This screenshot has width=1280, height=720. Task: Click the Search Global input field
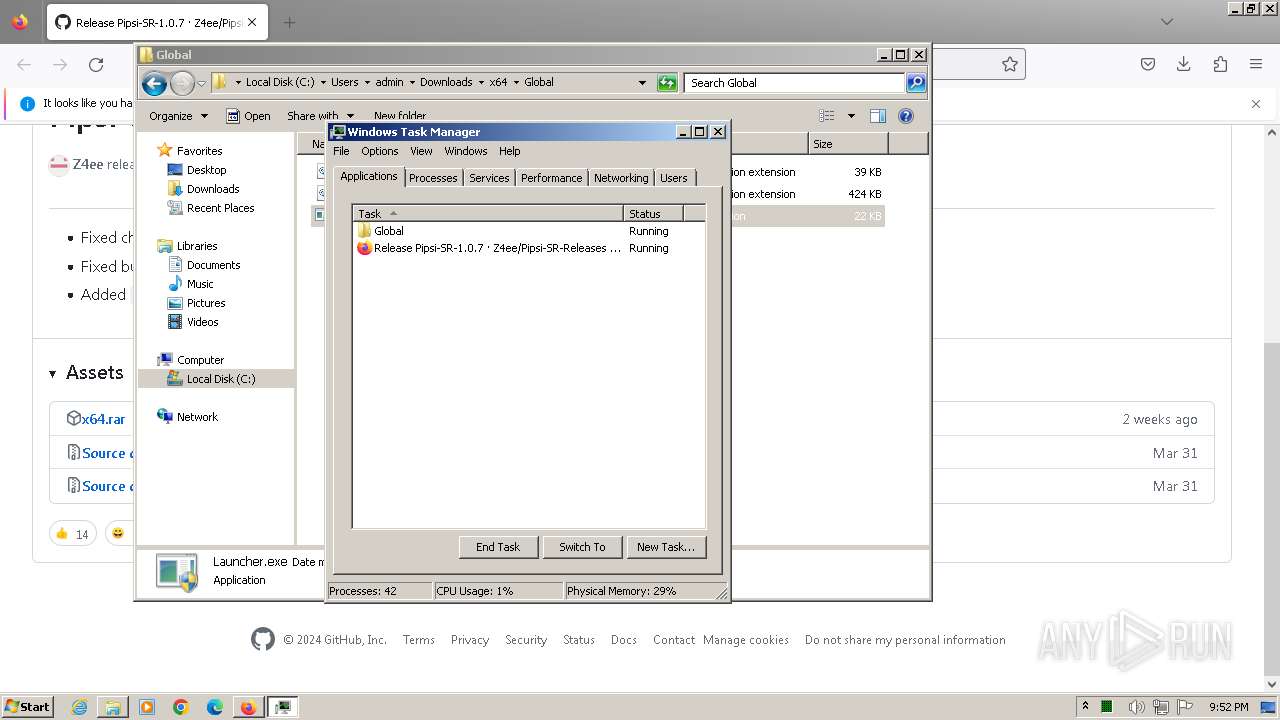(795, 83)
